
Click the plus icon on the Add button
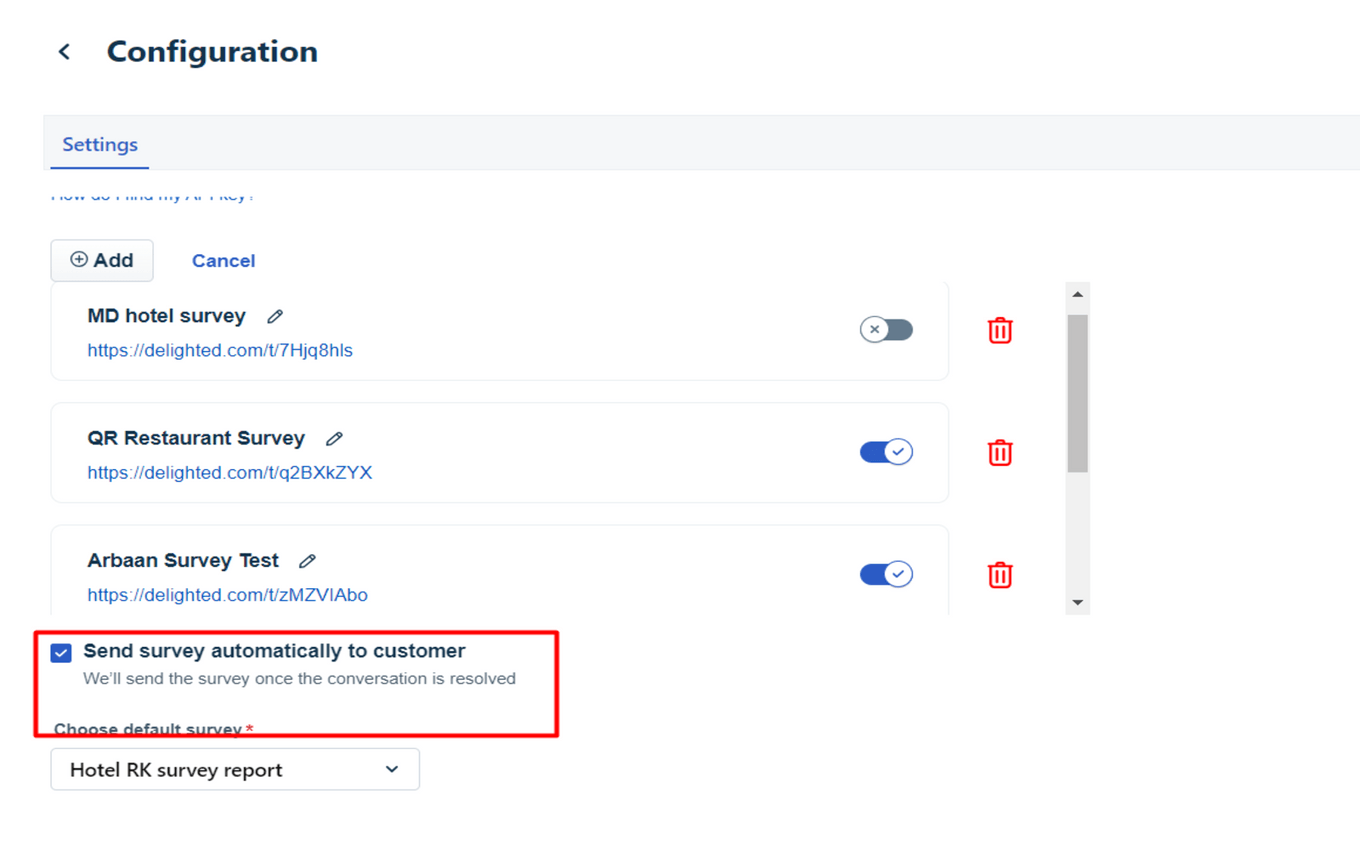coord(78,259)
